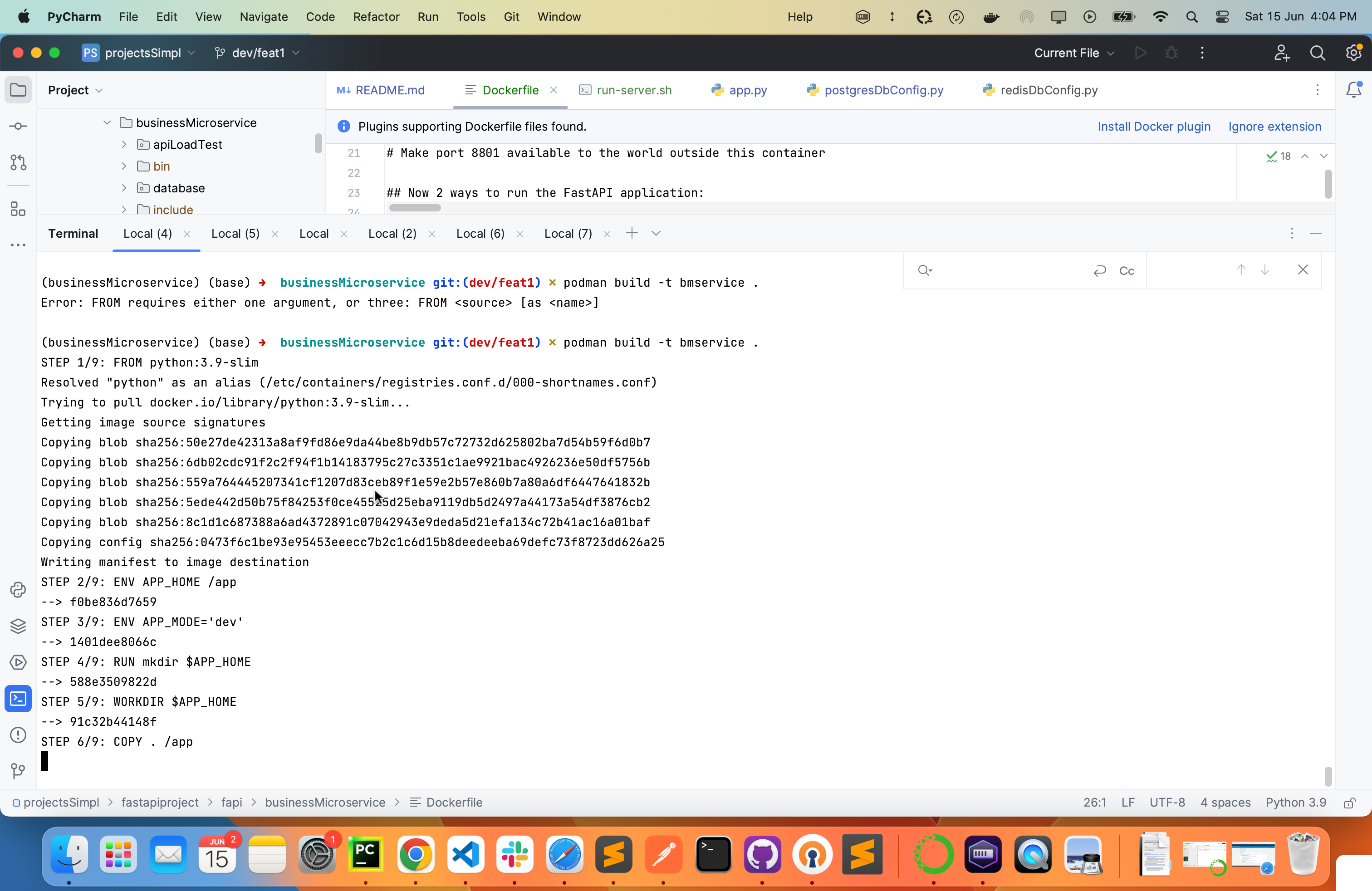Open Docker icon in macOS menu bar

pos(991,17)
